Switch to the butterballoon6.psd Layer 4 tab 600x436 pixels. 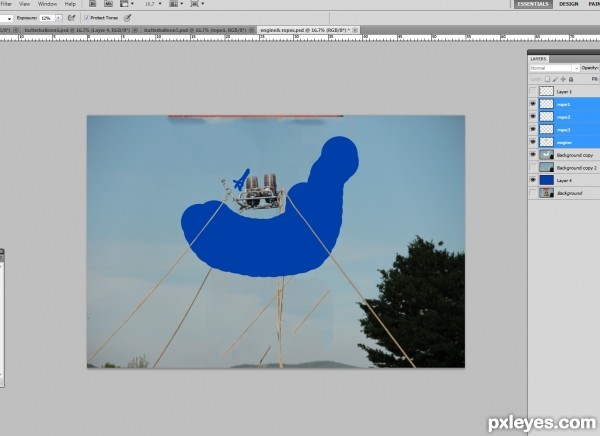77,30
